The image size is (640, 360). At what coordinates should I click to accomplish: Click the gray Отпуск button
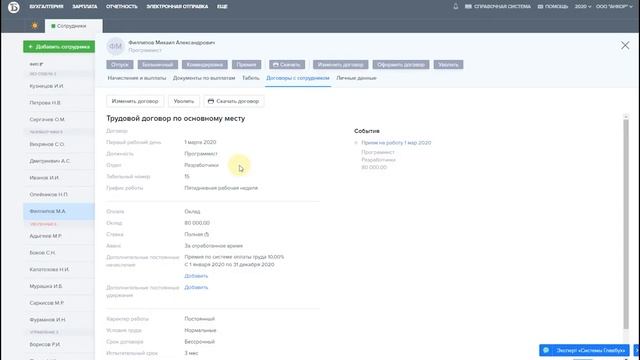pos(120,64)
